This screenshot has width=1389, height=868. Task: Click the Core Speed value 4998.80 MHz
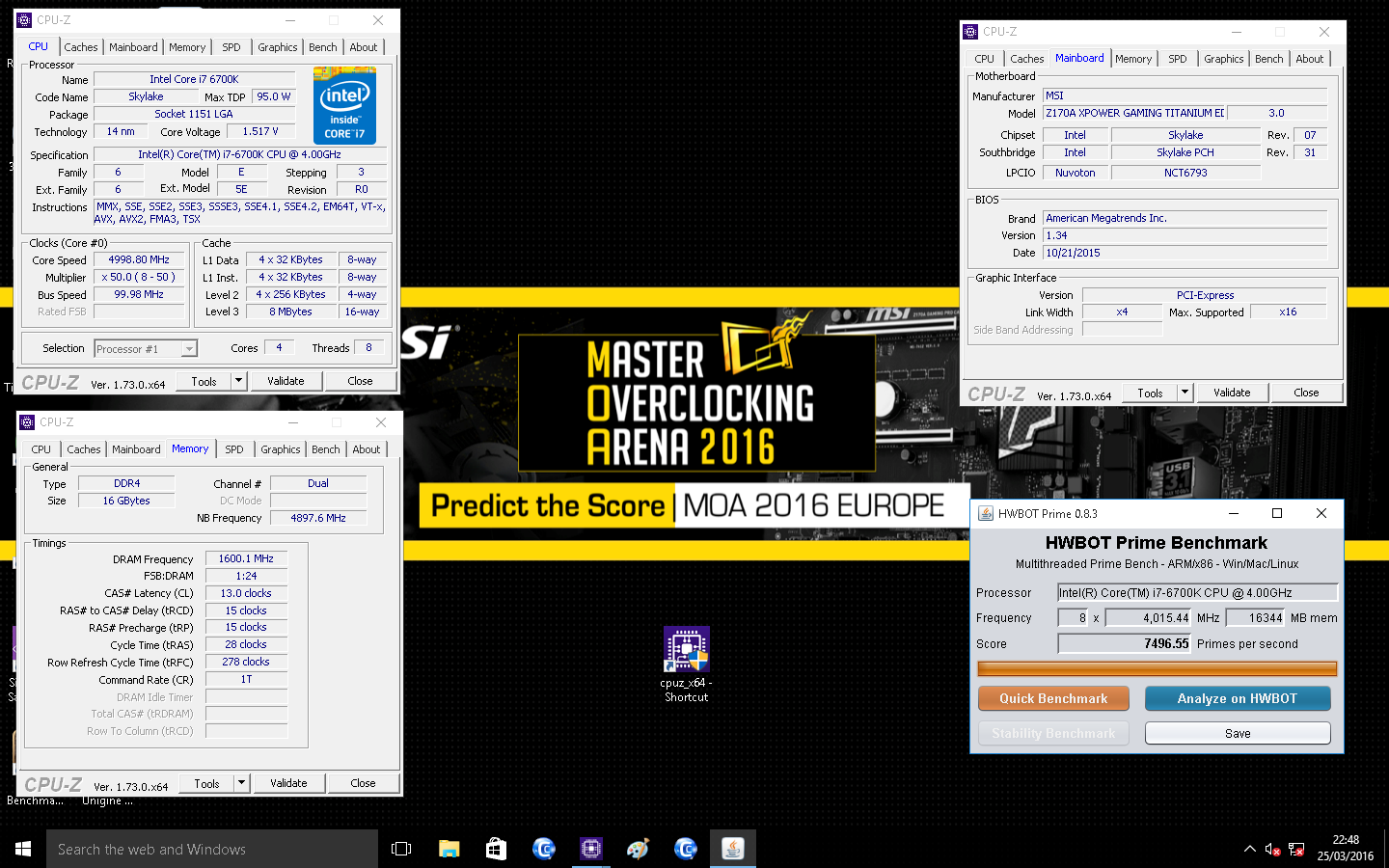139,259
